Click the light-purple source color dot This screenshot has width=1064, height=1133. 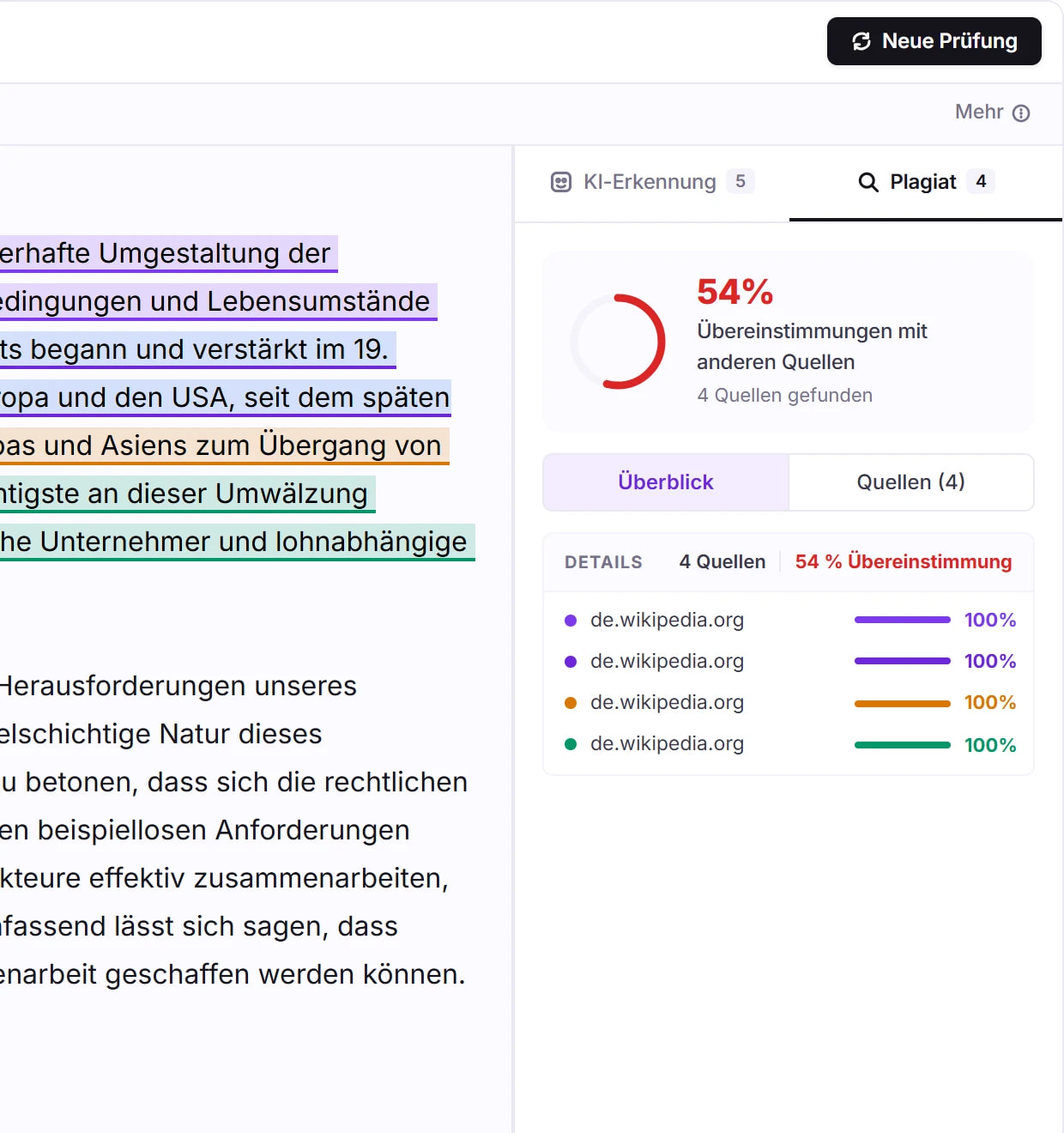[x=571, y=621]
